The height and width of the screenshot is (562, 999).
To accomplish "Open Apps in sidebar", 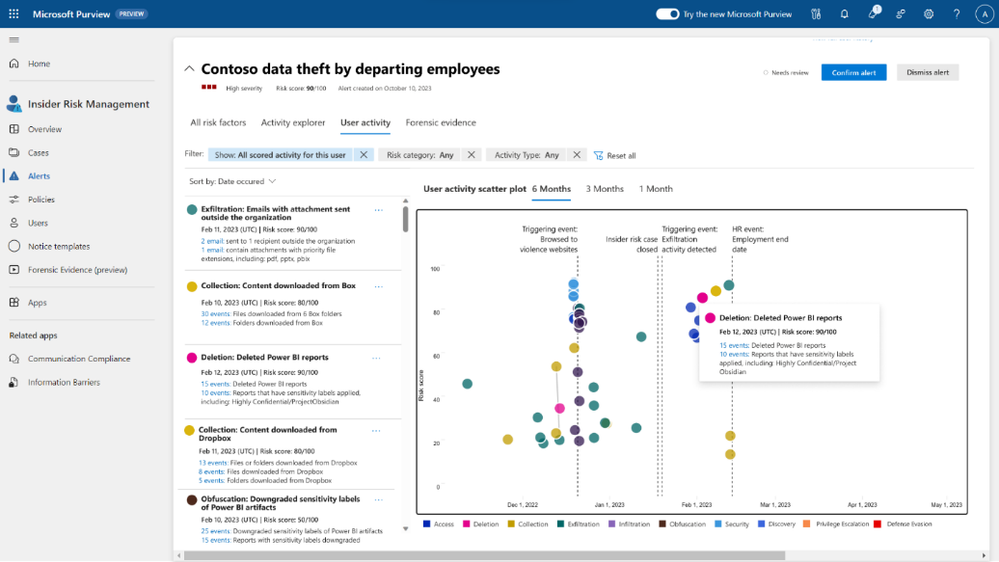I will (x=37, y=303).
